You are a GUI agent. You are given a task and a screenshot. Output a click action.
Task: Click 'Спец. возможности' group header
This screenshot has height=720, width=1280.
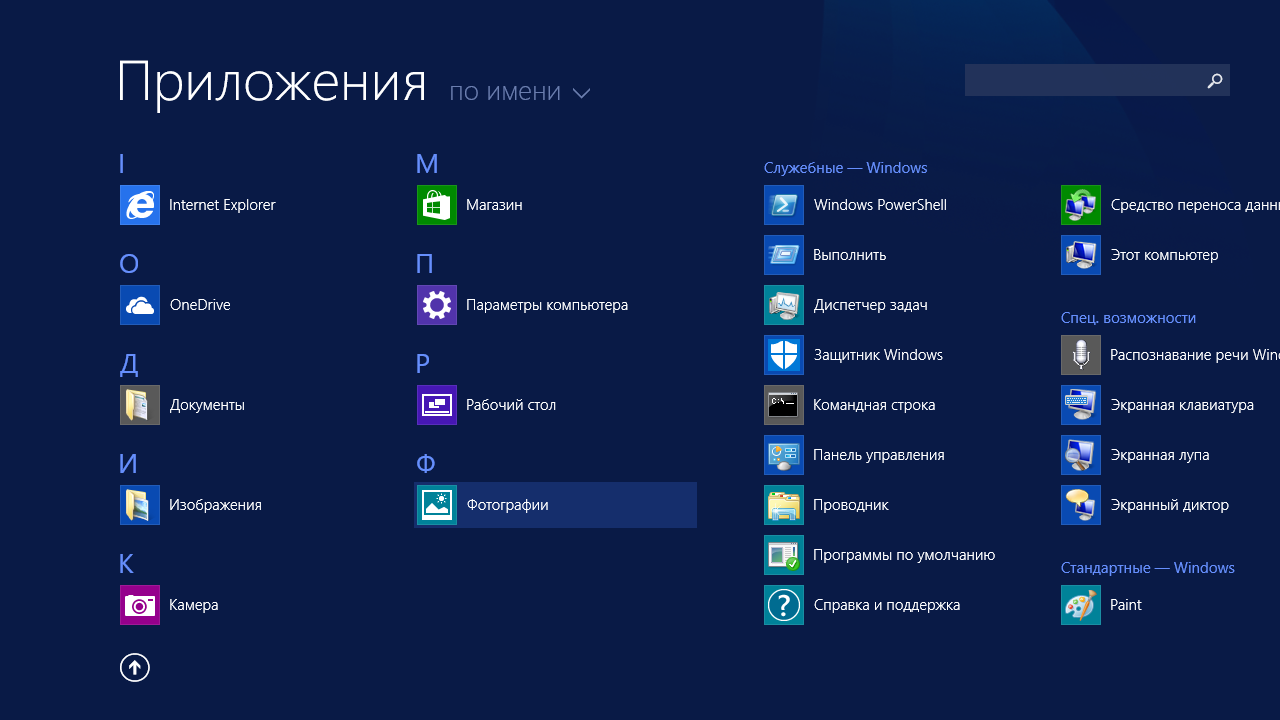coord(1129,318)
